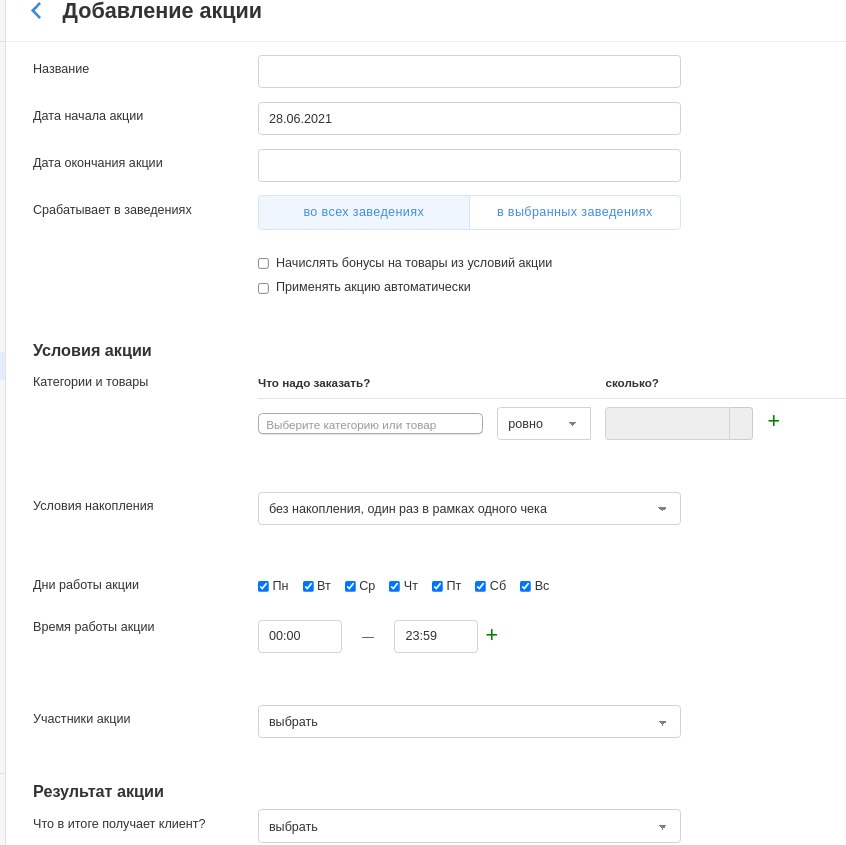The image size is (846, 845).
Task: Disable the Сб day checkbox
Action: (480, 587)
